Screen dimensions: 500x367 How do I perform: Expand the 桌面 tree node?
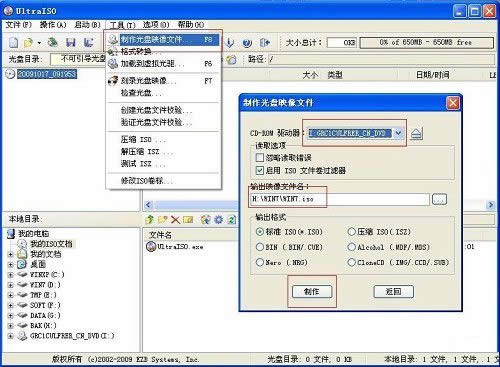(x=10, y=265)
